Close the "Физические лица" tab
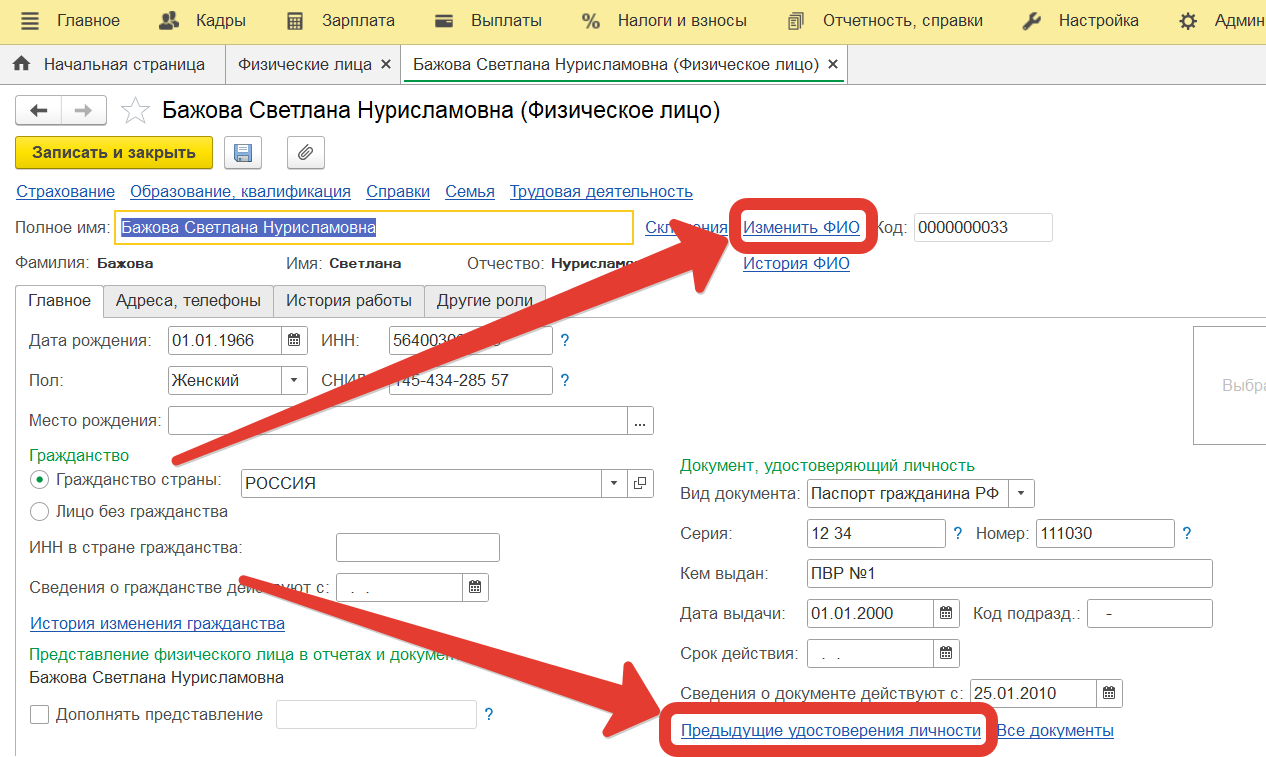 tap(386, 64)
